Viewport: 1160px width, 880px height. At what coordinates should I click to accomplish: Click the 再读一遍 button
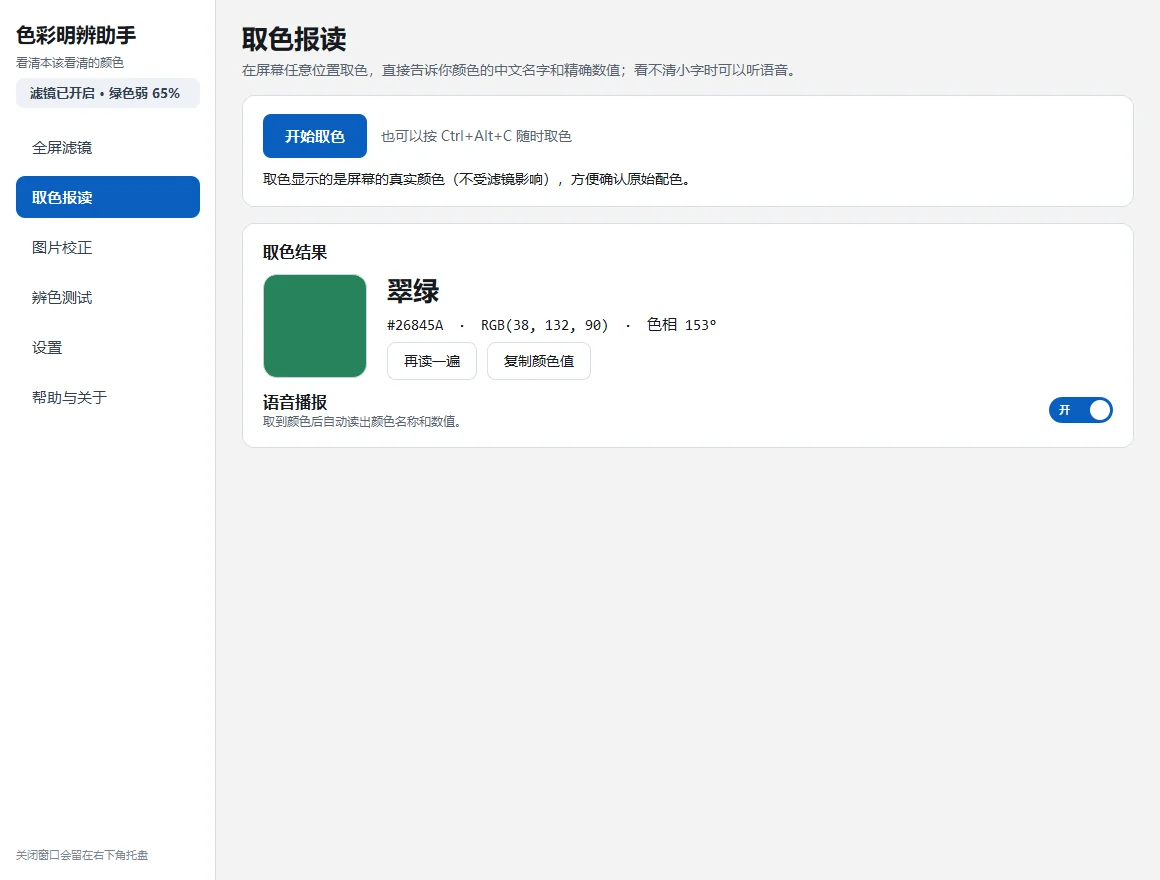point(432,361)
